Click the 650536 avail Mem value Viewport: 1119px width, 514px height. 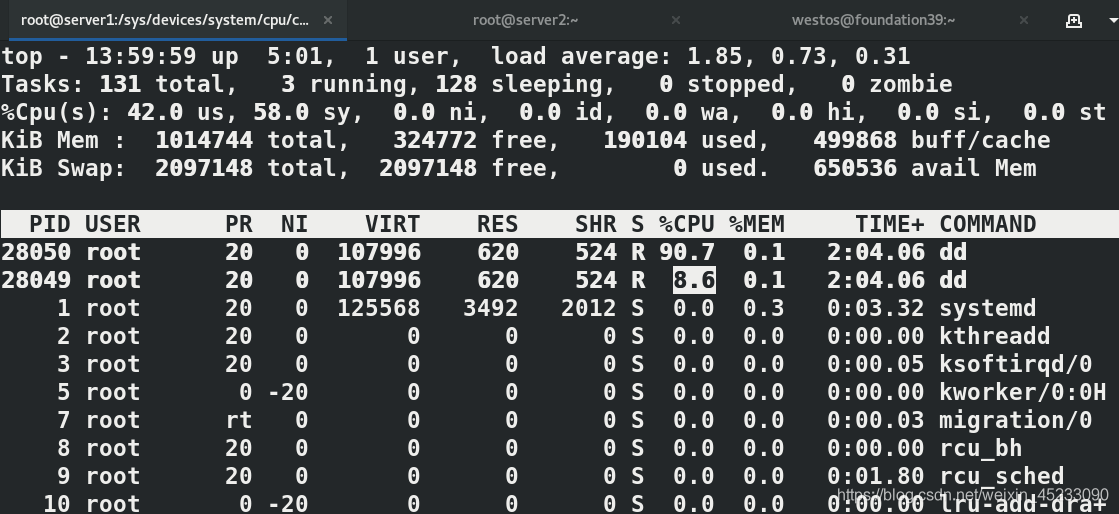(x=854, y=168)
